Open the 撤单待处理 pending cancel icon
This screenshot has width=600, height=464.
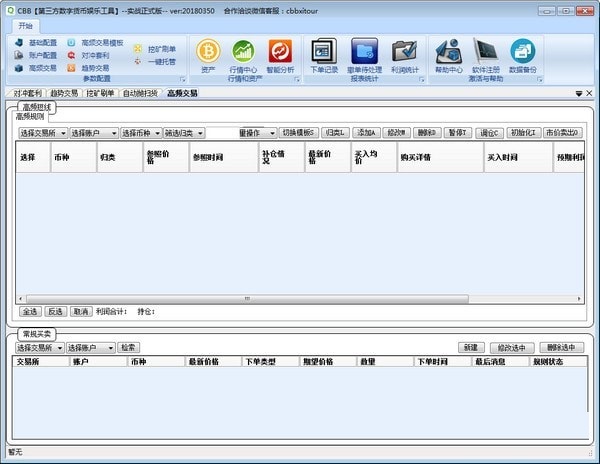364,52
